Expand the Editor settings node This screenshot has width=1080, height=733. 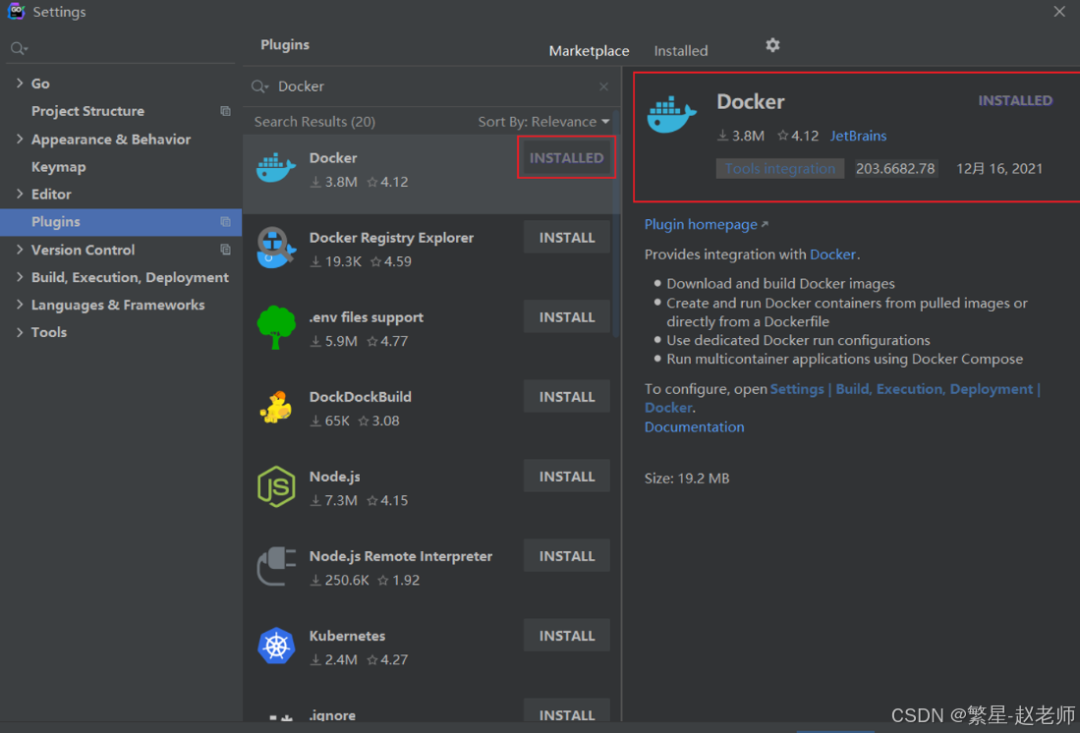coord(19,194)
